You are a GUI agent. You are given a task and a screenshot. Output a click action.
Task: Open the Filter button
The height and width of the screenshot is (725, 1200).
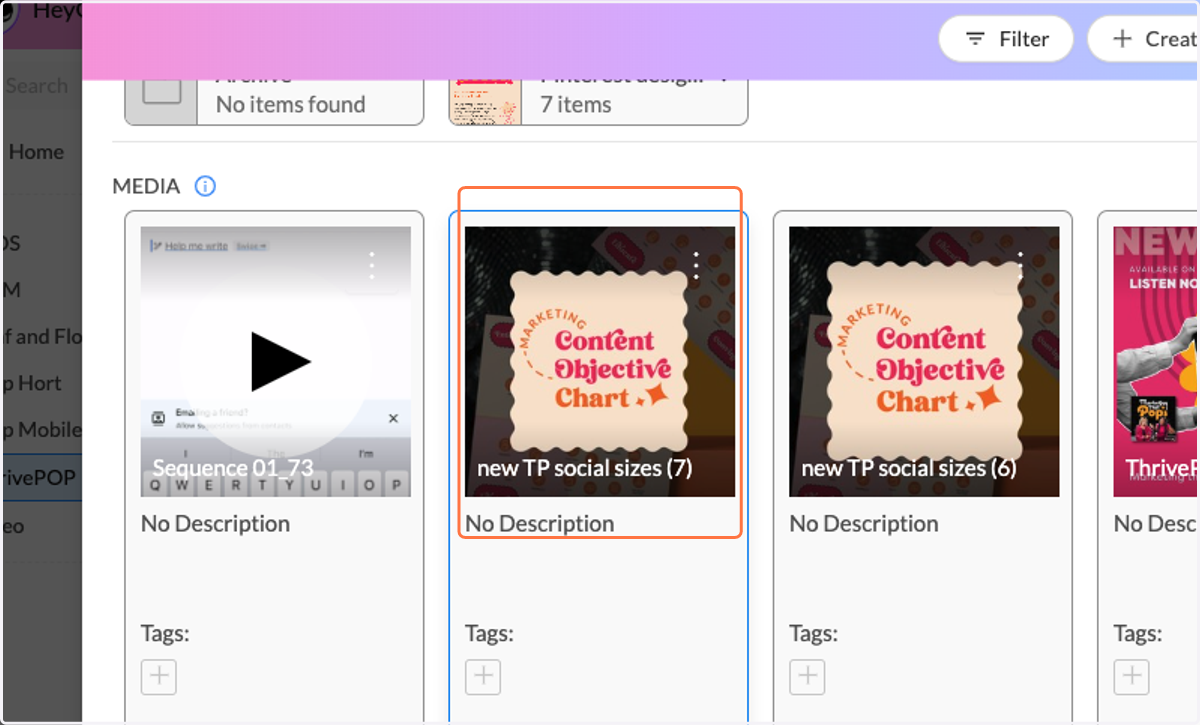[x=1006, y=39]
